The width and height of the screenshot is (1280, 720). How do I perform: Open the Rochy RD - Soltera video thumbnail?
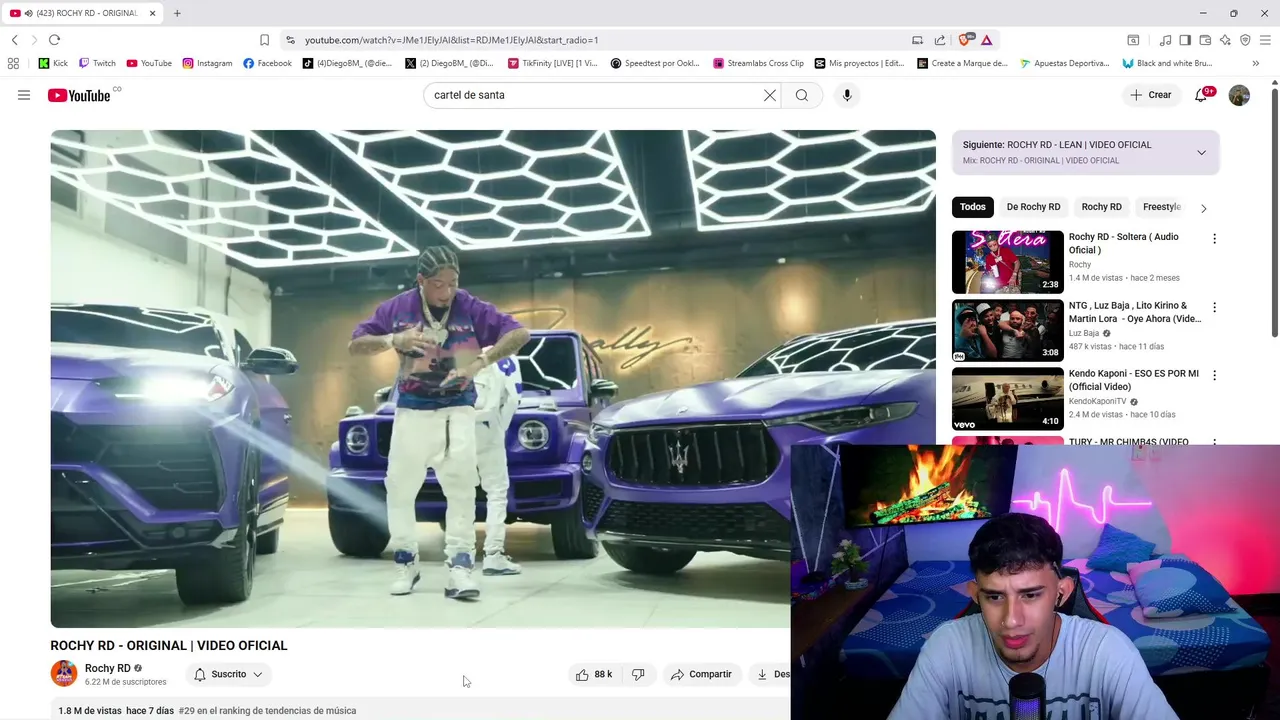click(1007, 262)
